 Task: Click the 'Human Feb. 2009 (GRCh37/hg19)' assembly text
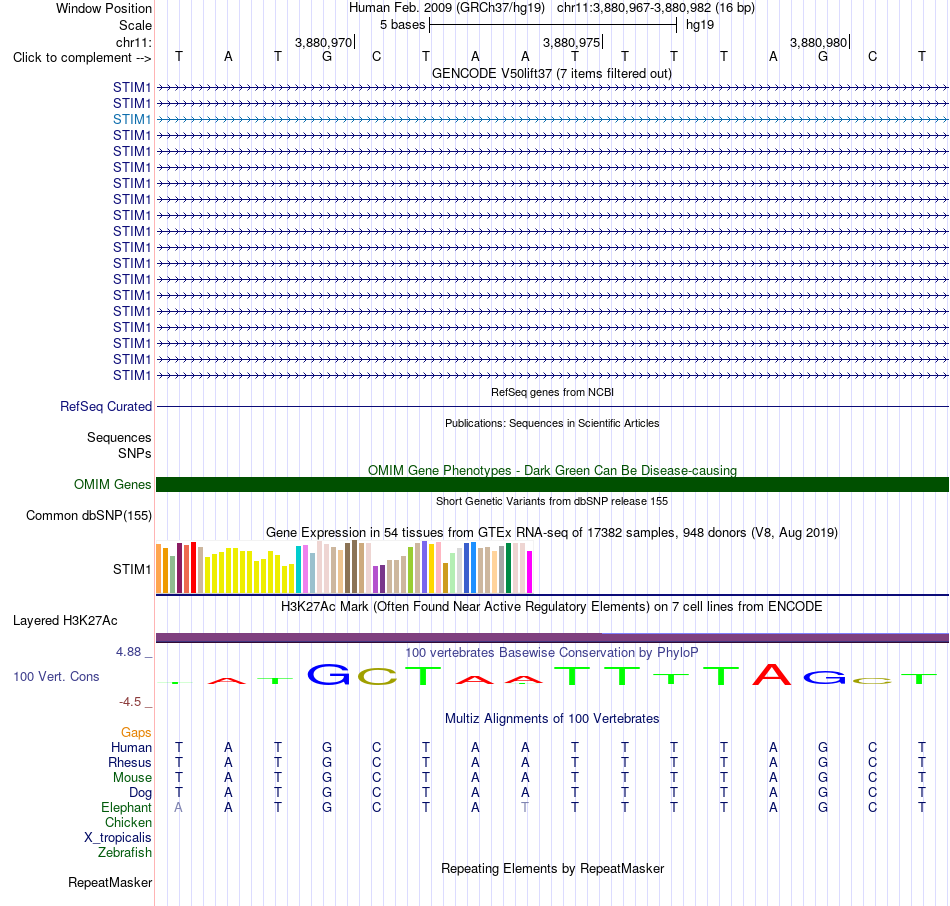pyautogui.click(x=447, y=8)
